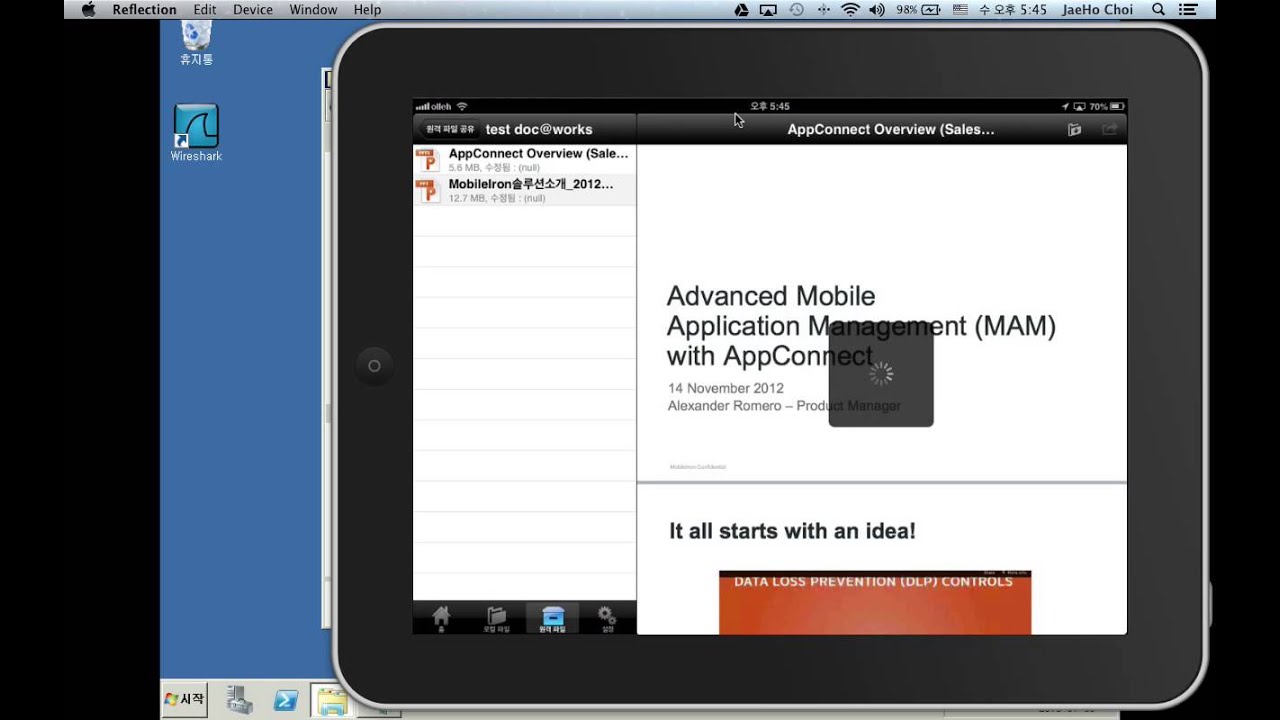The image size is (1280, 720).
Task: Click the Windows Start (시작) button
Action: click(185, 699)
